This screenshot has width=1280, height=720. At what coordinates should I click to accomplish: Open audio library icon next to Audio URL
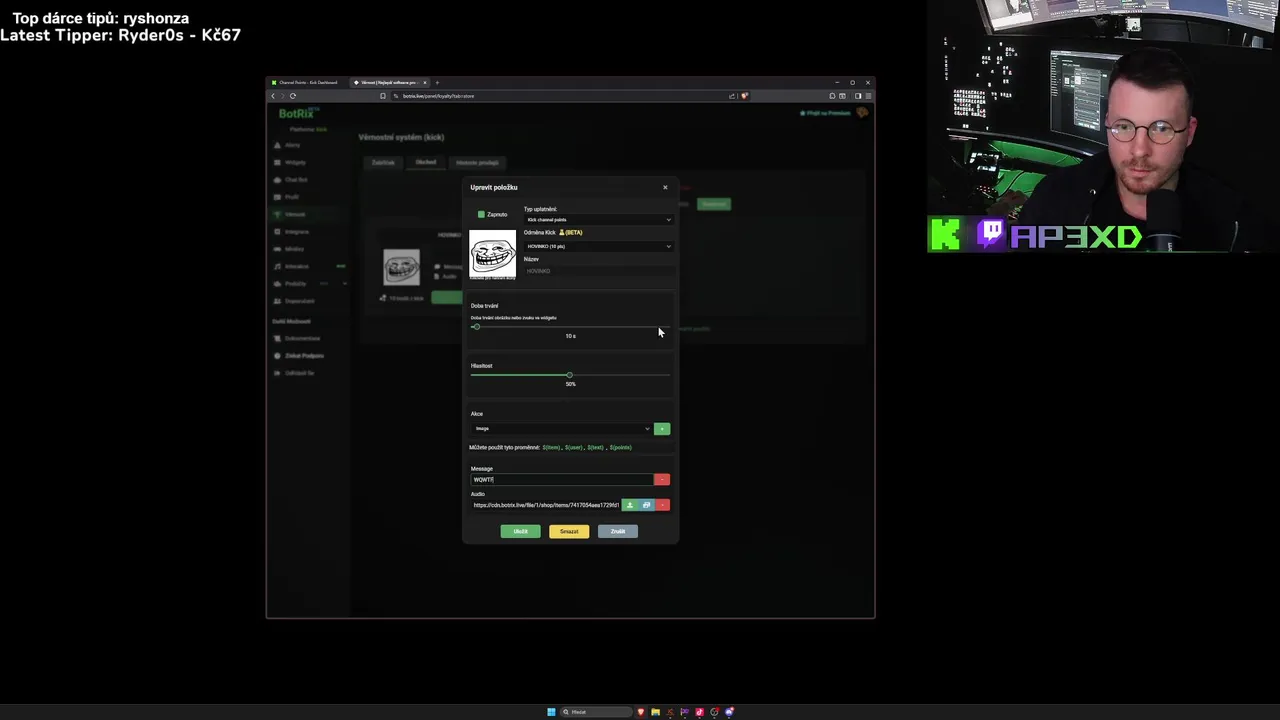(x=646, y=505)
